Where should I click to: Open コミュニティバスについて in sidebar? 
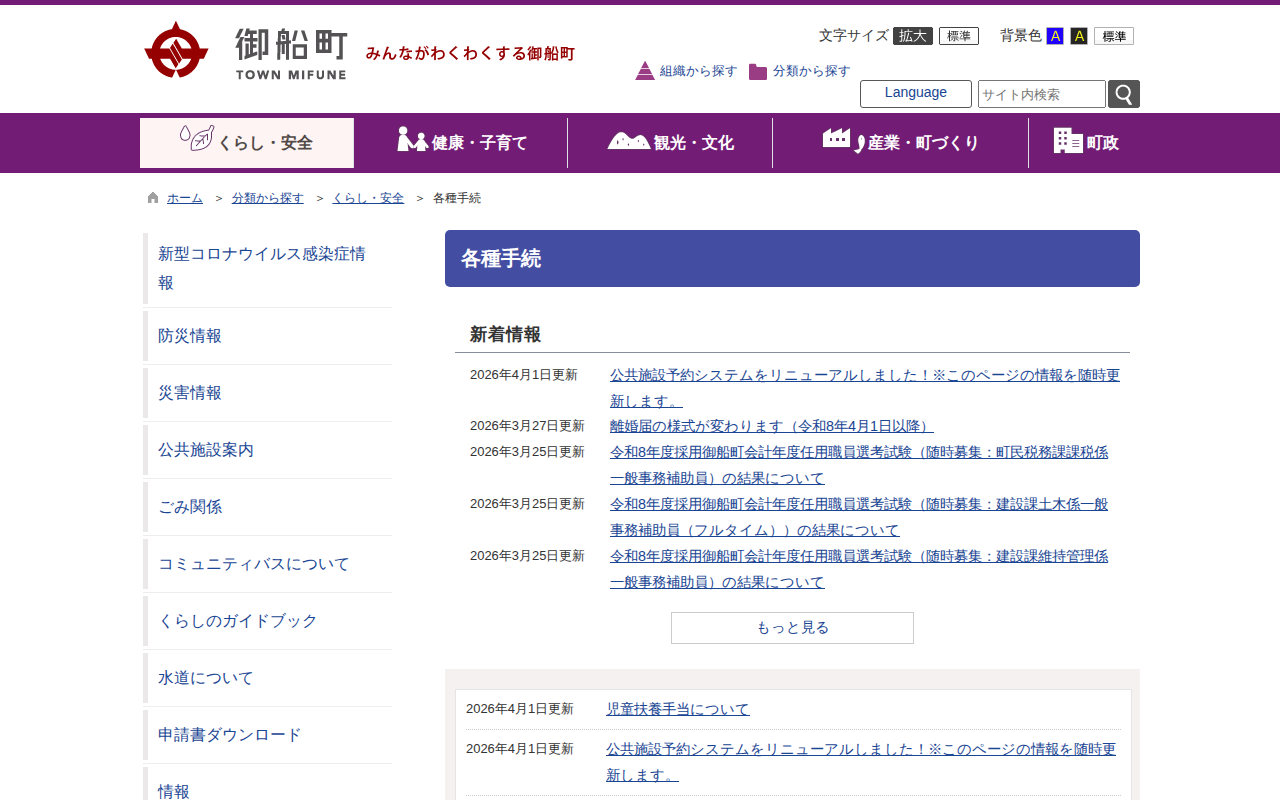(268, 564)
